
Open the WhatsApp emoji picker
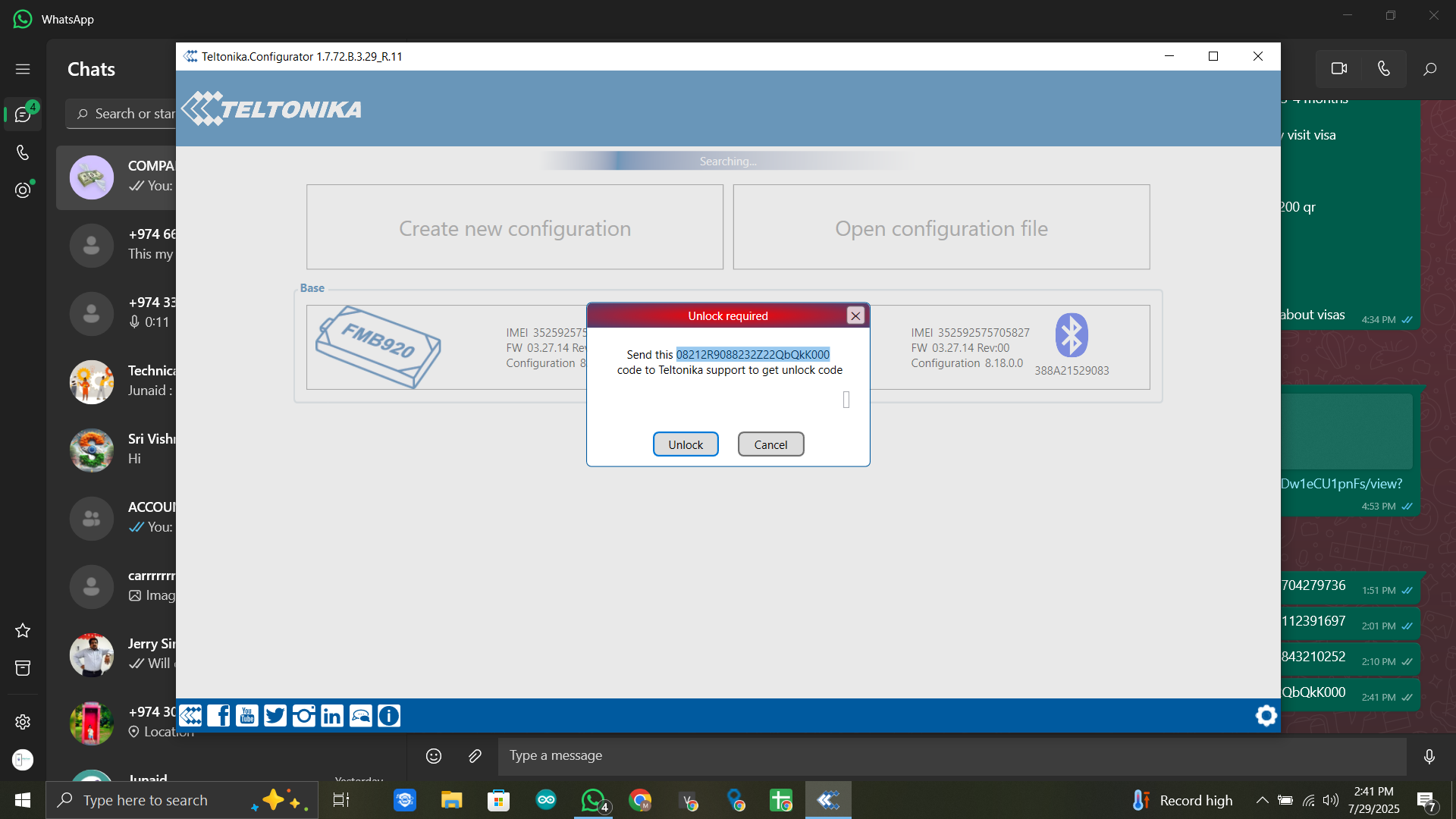(434, 755)
